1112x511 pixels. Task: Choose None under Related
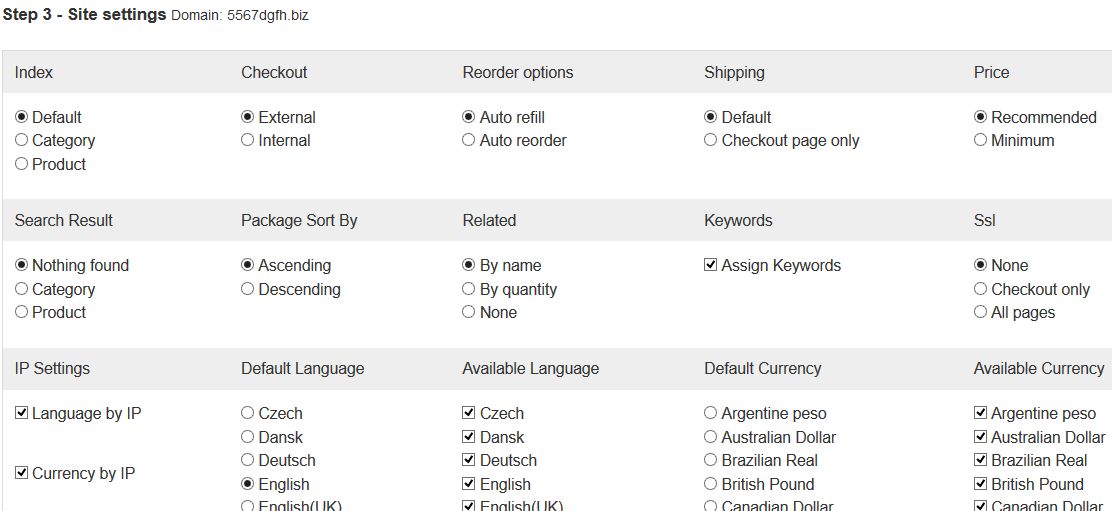468,312
